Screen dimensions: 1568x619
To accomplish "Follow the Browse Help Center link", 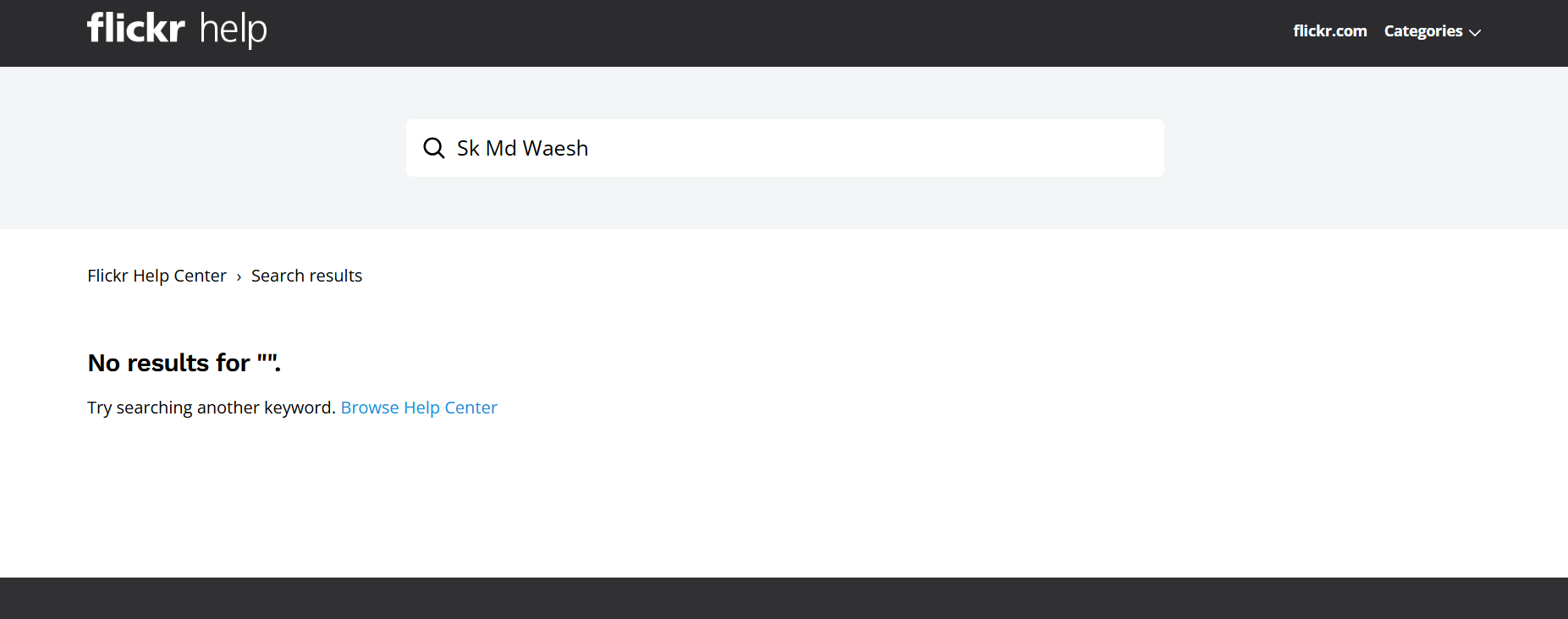I will [x=419, y=408].
